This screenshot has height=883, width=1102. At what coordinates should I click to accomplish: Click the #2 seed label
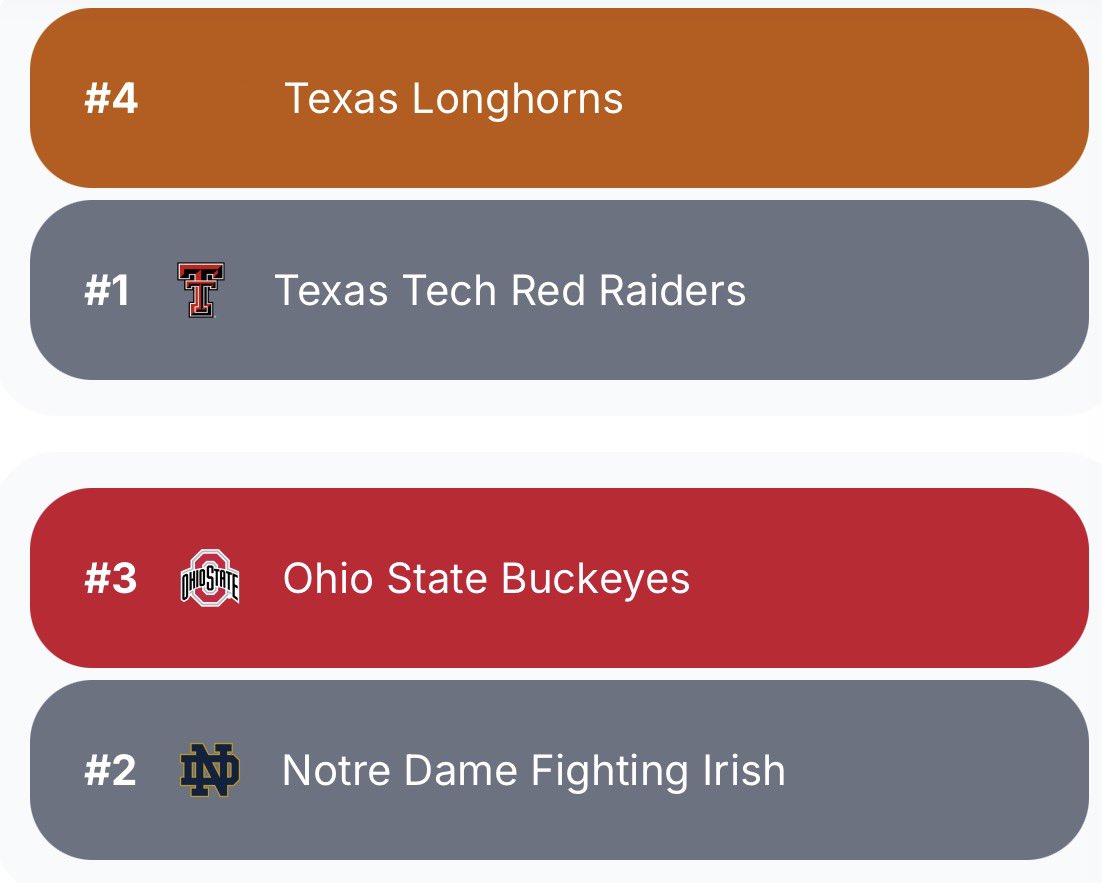(110, 771)
